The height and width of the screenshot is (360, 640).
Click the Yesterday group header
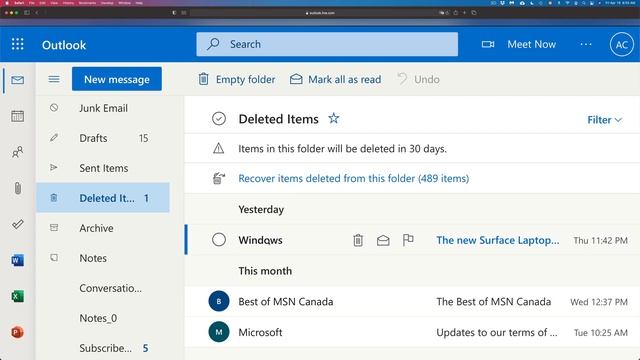(261, 209)
